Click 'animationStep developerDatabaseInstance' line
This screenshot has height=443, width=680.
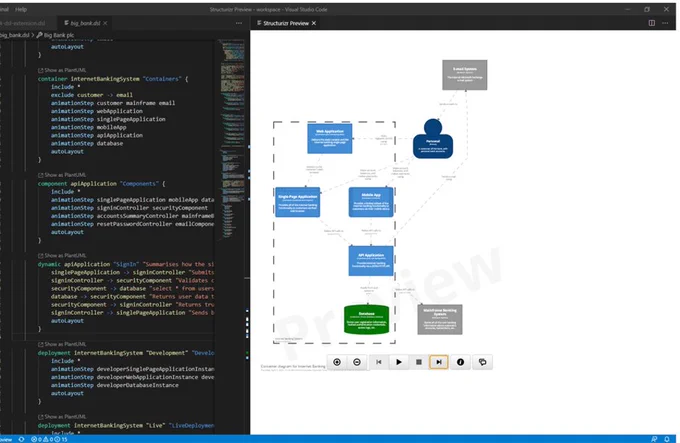coord(114,385)
